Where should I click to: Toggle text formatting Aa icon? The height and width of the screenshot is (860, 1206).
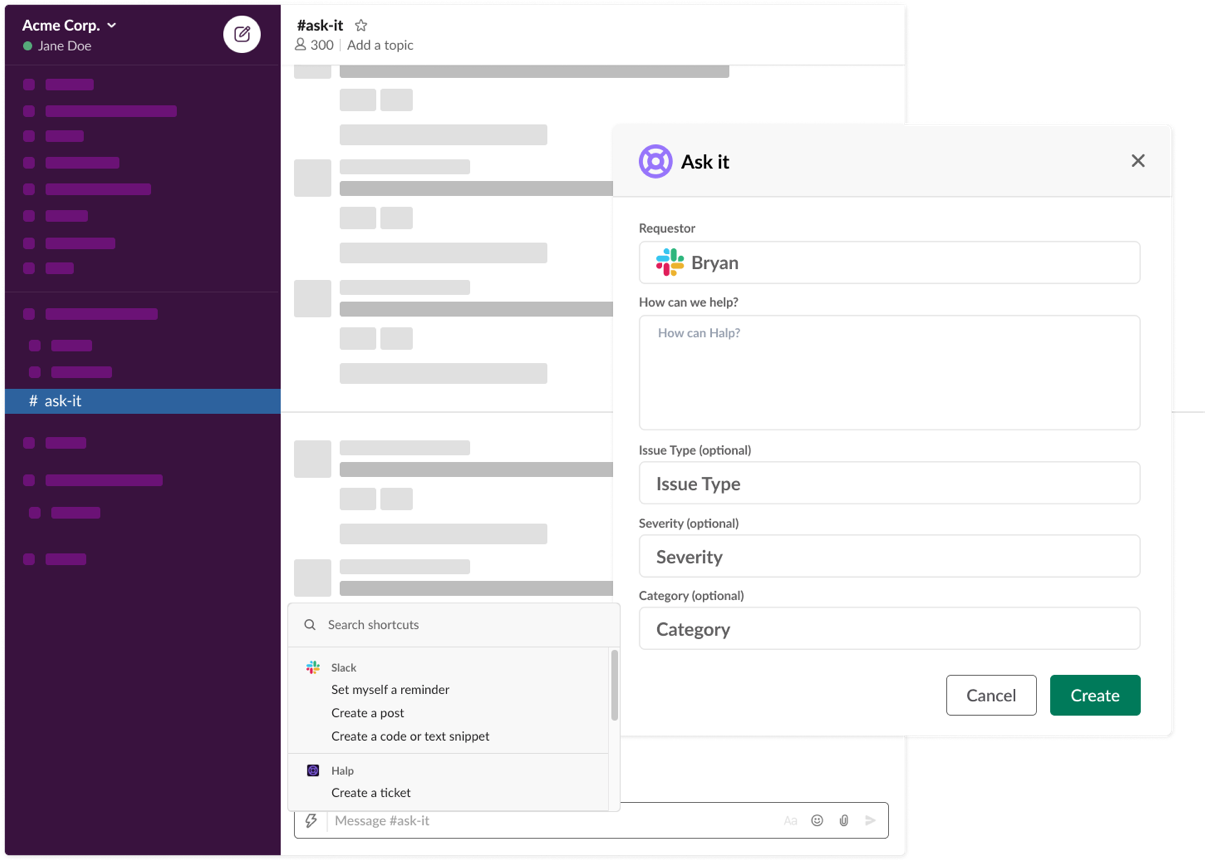click(790, 821)
